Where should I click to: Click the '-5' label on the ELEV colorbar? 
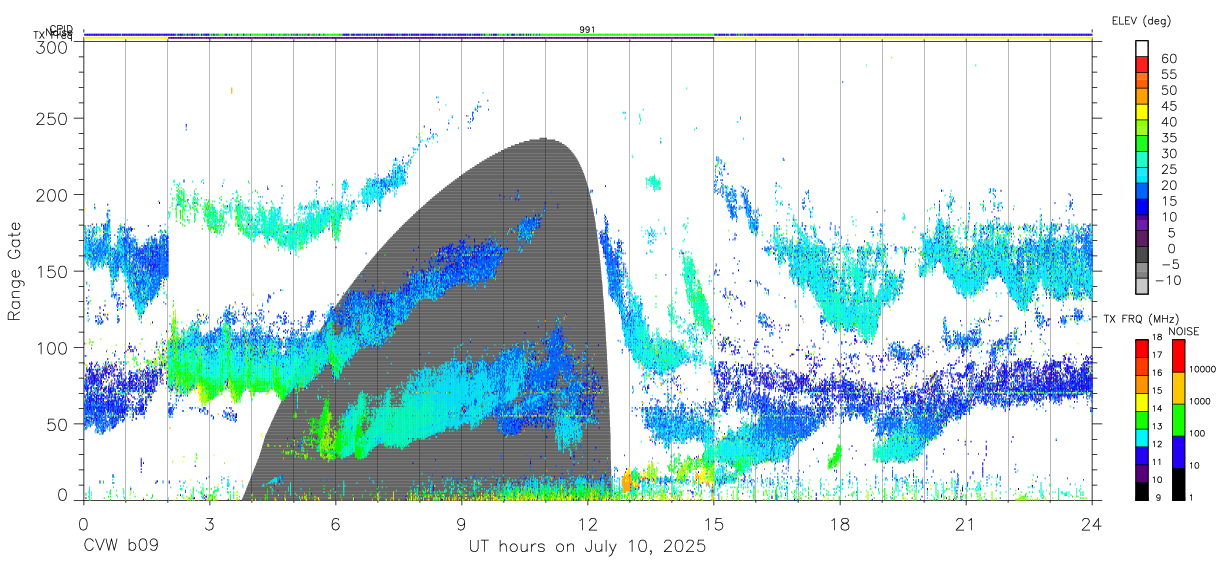coord(1170,264)
